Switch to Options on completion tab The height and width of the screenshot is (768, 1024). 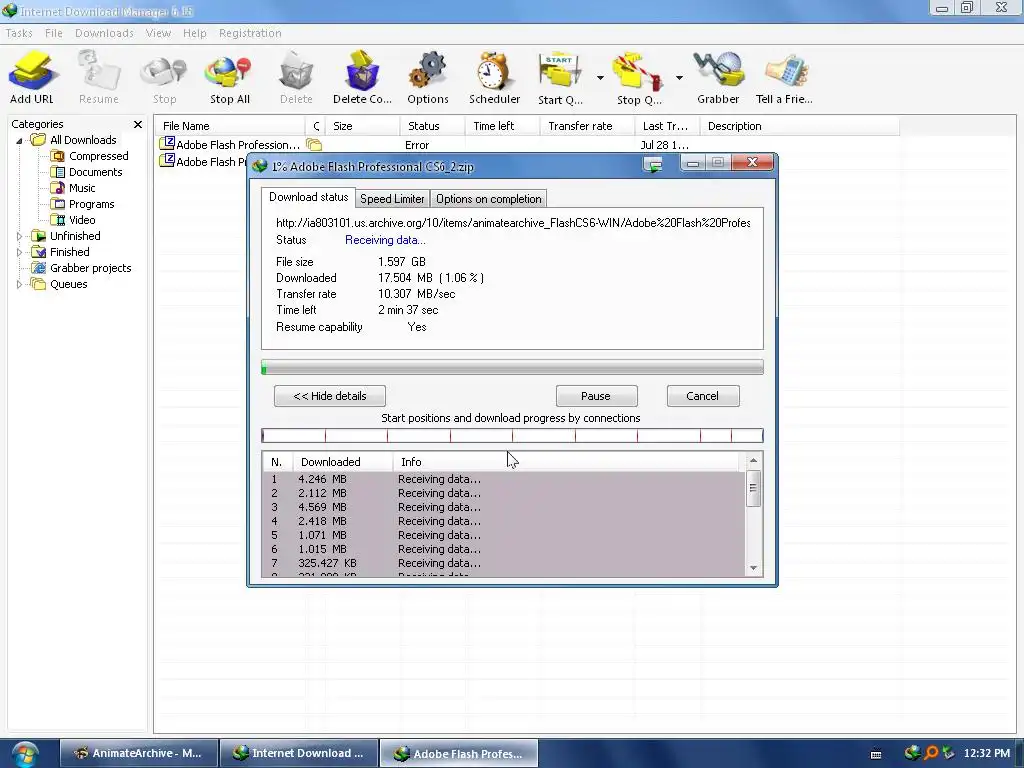tap(488, 199)
